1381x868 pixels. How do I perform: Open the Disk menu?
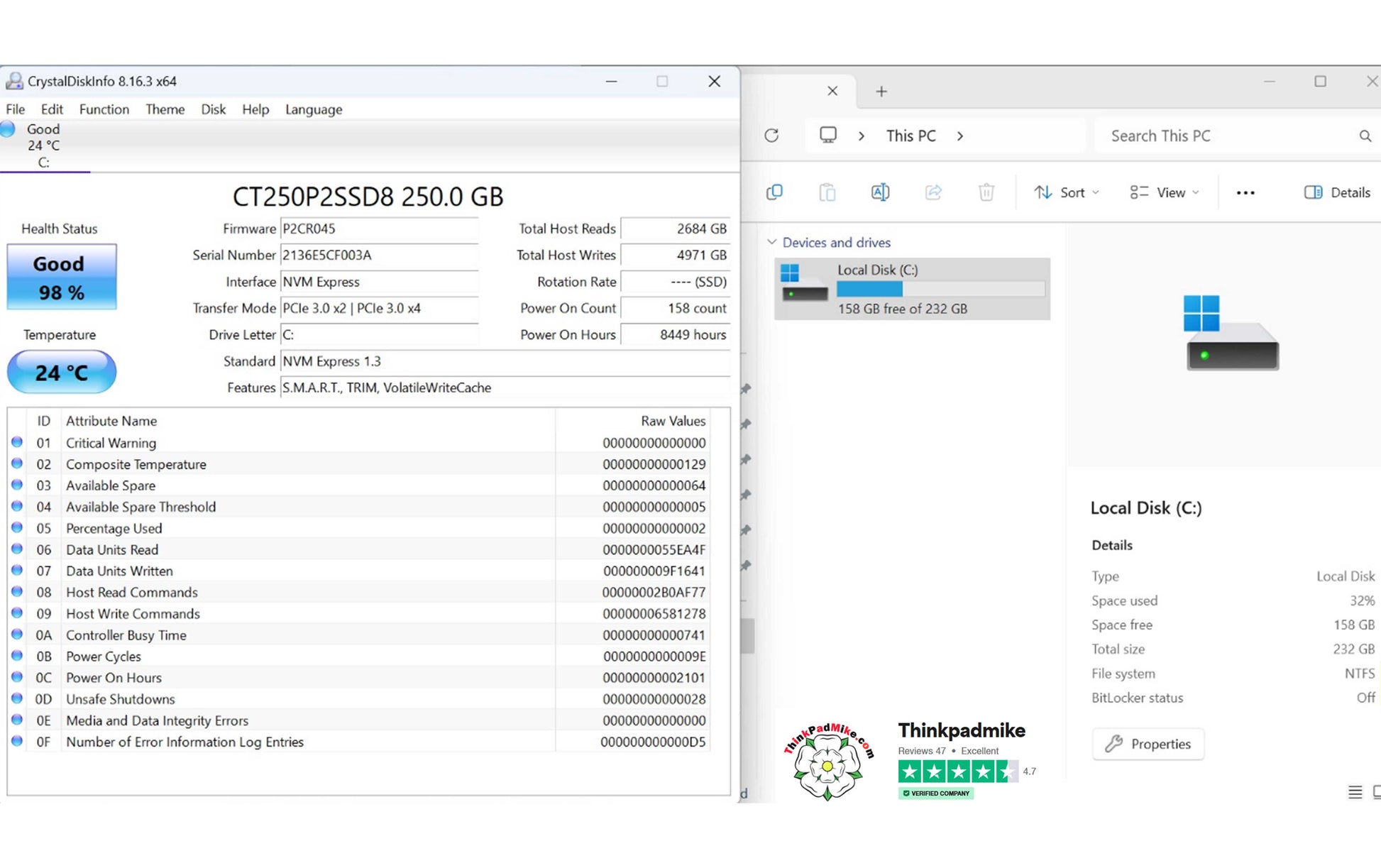[213, 109]
